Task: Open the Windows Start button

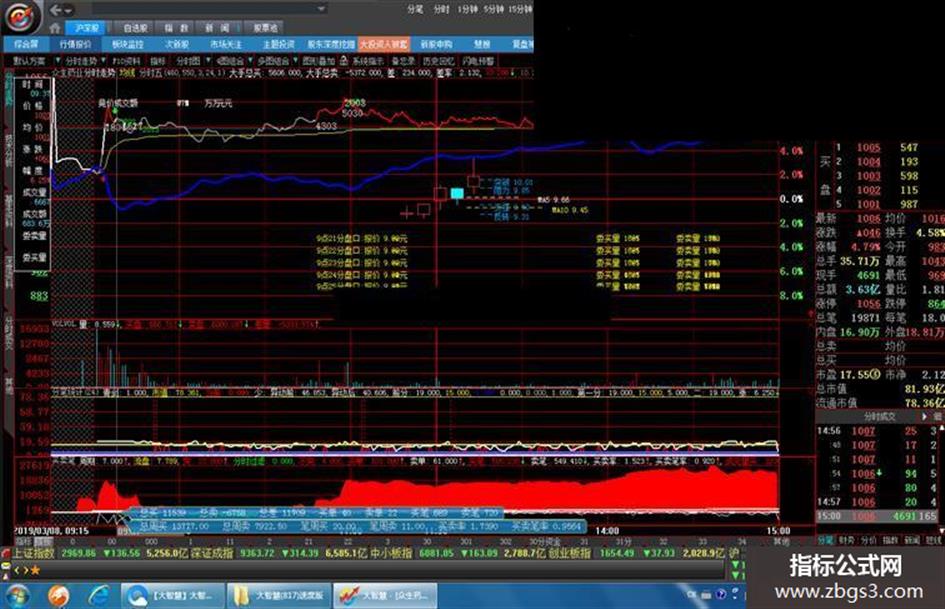Action: click(17, 596)
